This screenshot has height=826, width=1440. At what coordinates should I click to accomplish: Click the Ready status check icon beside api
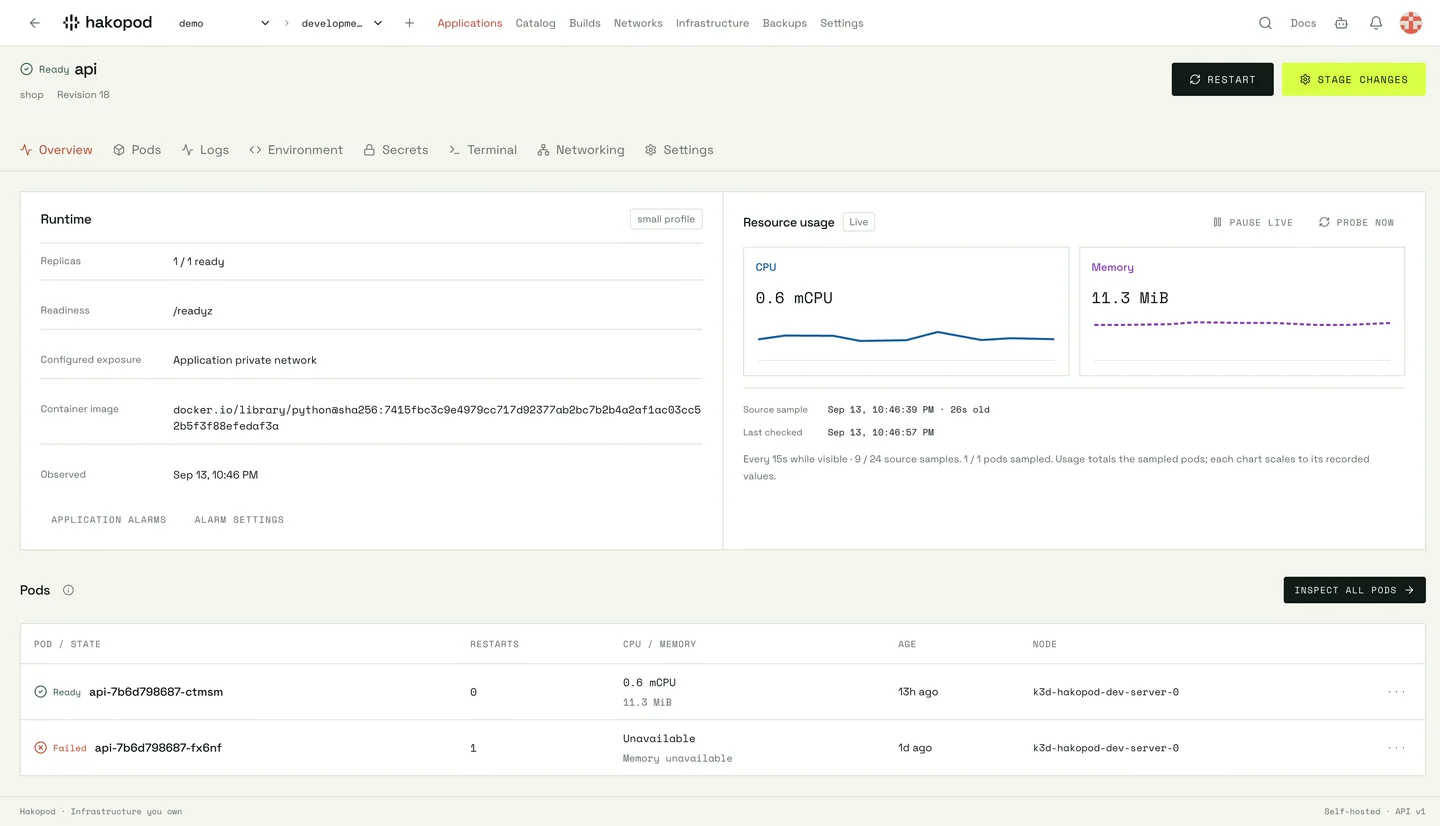tap(26, 69)
